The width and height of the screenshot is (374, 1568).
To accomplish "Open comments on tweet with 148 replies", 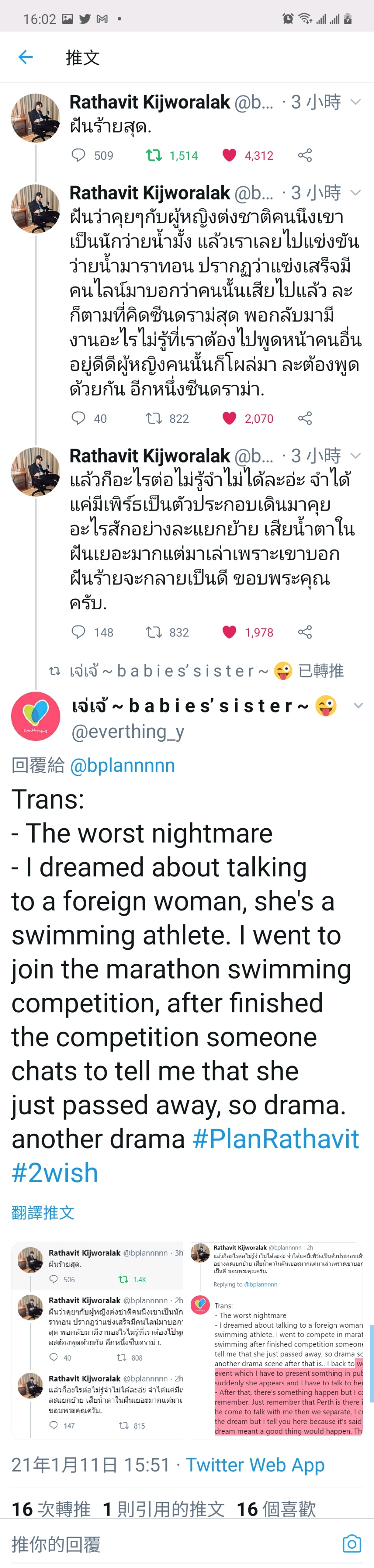I will (x=78, y=632).
